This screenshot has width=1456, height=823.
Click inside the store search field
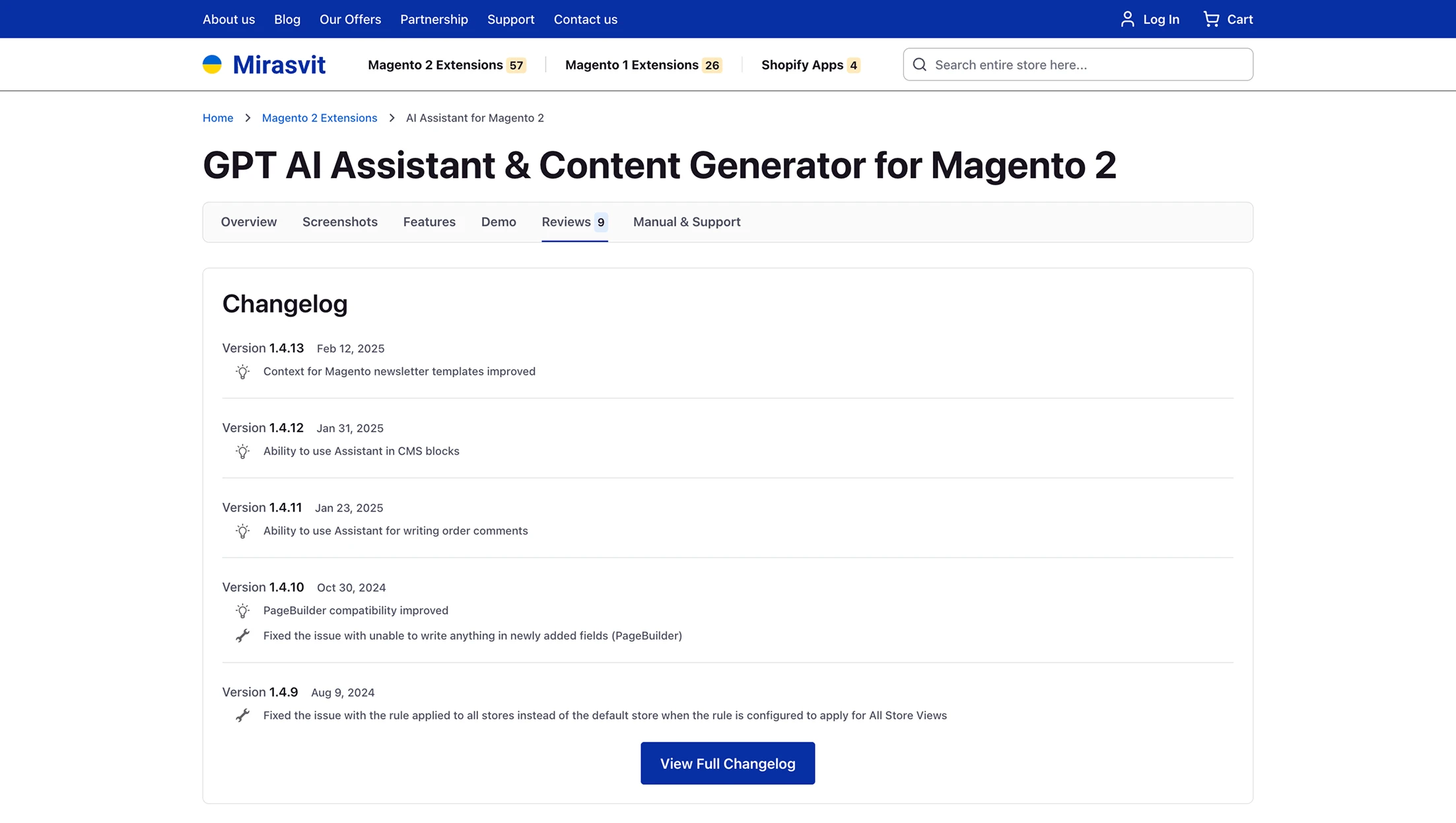click(x=1057, y=64)
